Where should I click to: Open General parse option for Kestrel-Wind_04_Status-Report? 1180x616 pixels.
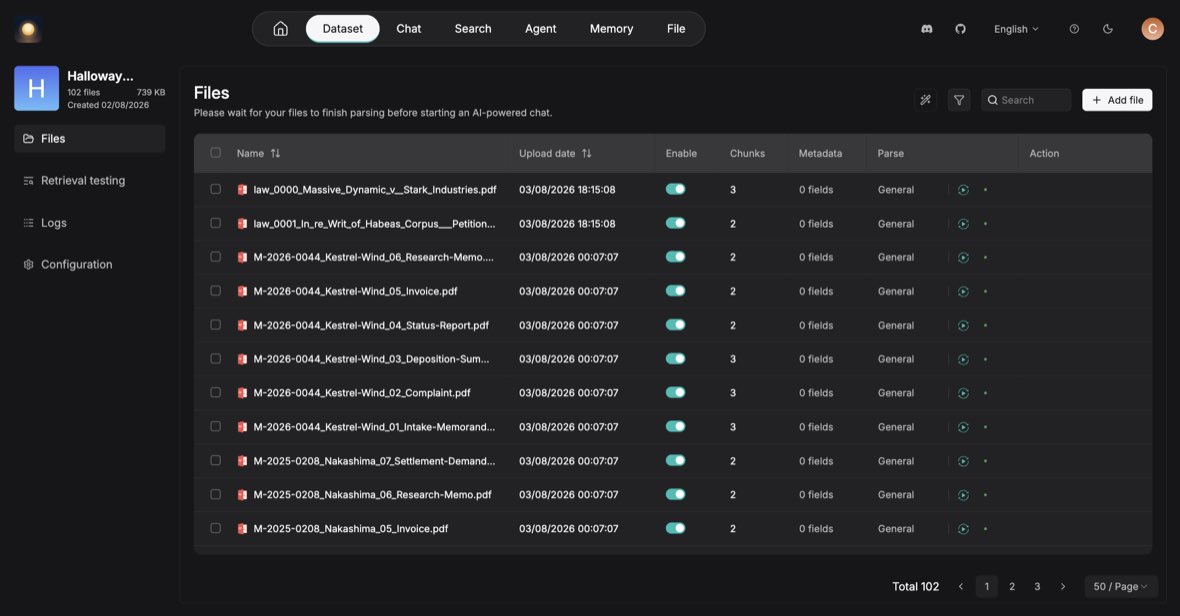click(896, 326)
